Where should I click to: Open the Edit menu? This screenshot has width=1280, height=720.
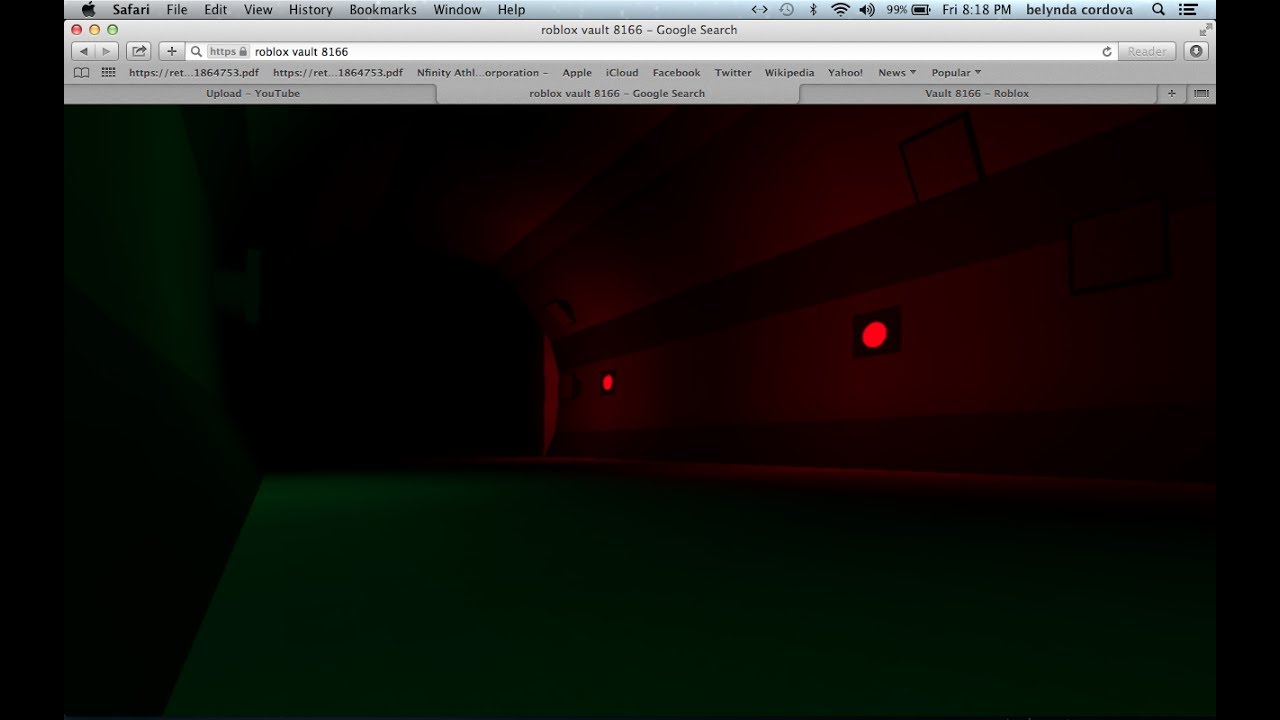point(215,9)
